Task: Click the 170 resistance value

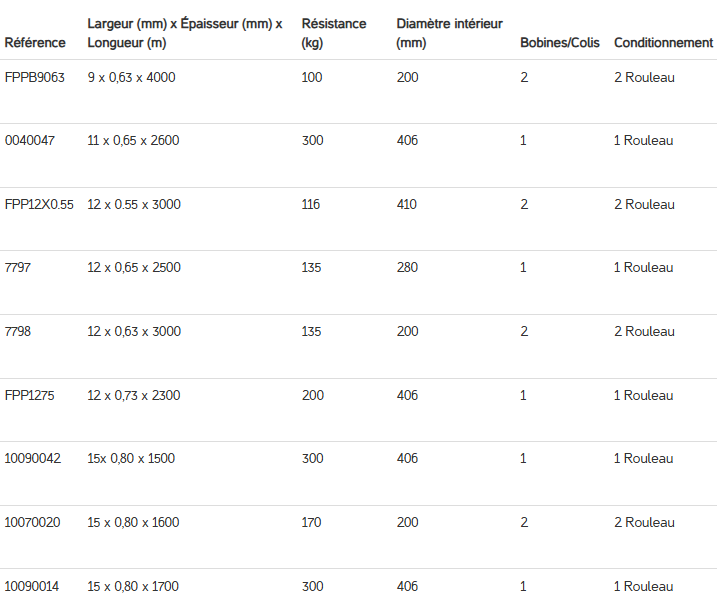Action: (x=312, y=523)
